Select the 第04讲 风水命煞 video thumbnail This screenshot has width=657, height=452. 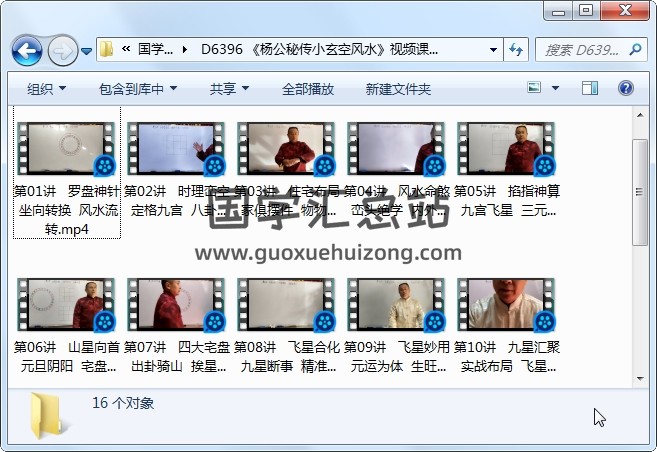396,148
